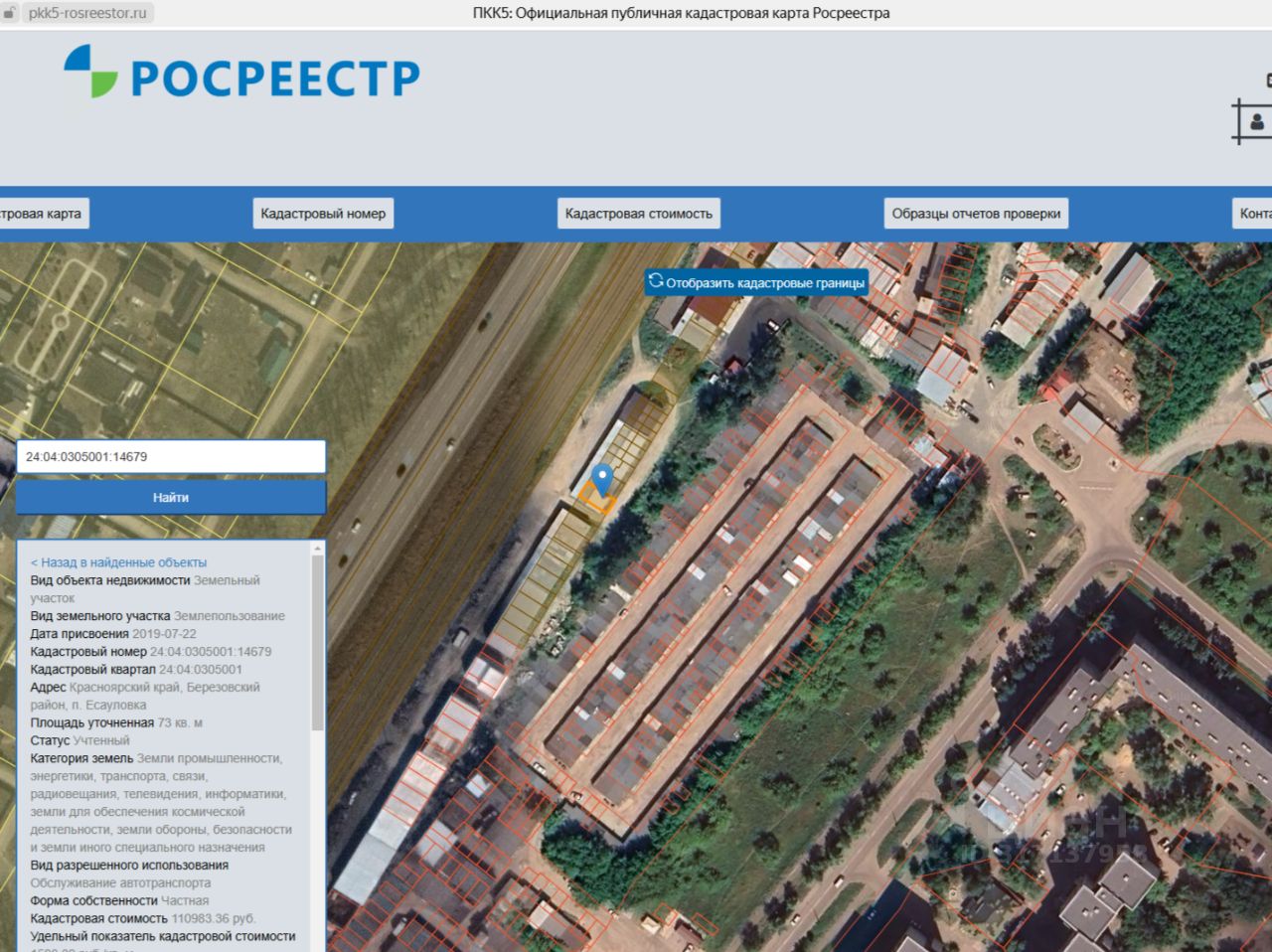
Task: Click the Росреестр logo
Action: pos(241,74)
